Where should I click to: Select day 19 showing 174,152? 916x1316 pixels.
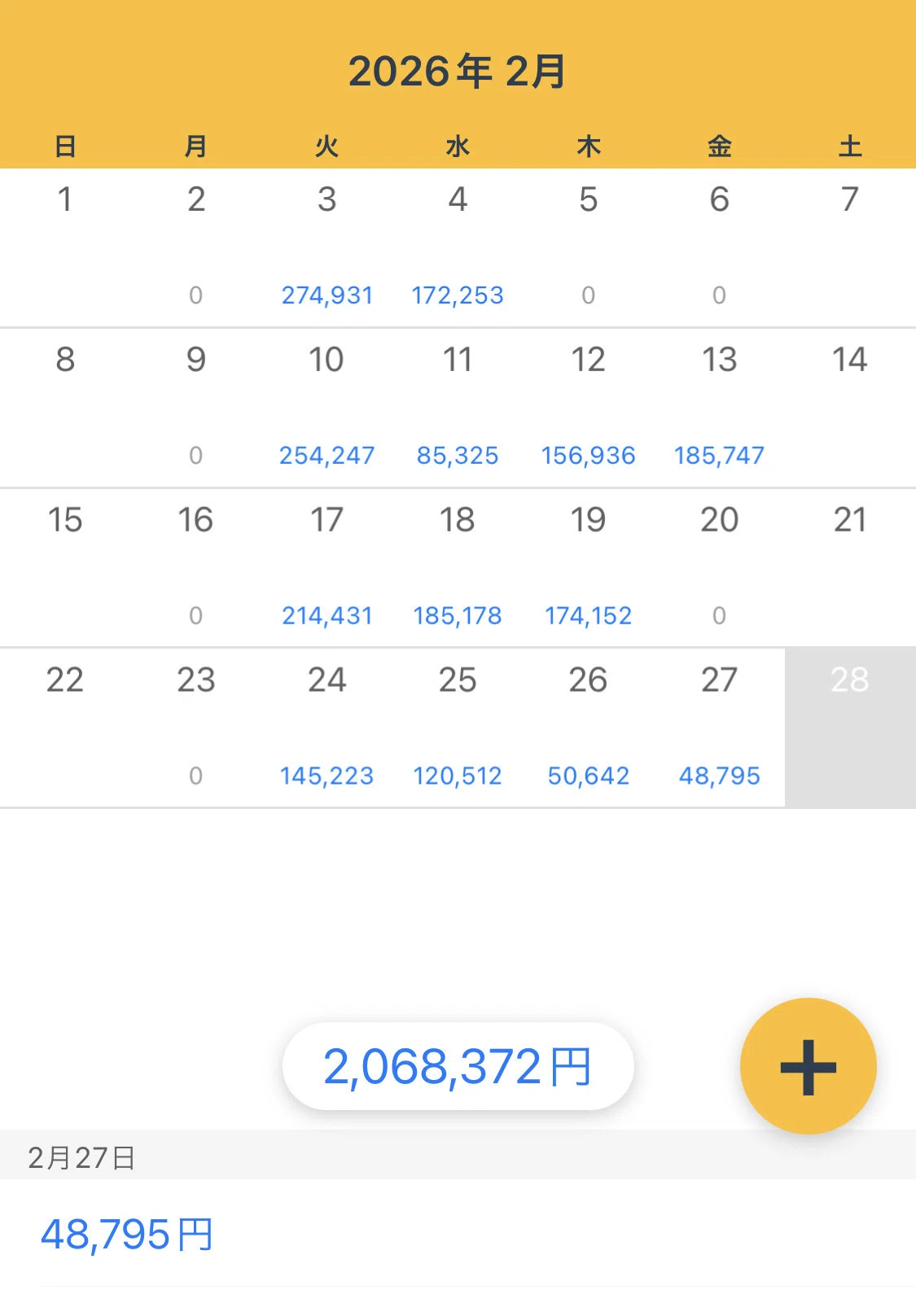pos(589,568)
